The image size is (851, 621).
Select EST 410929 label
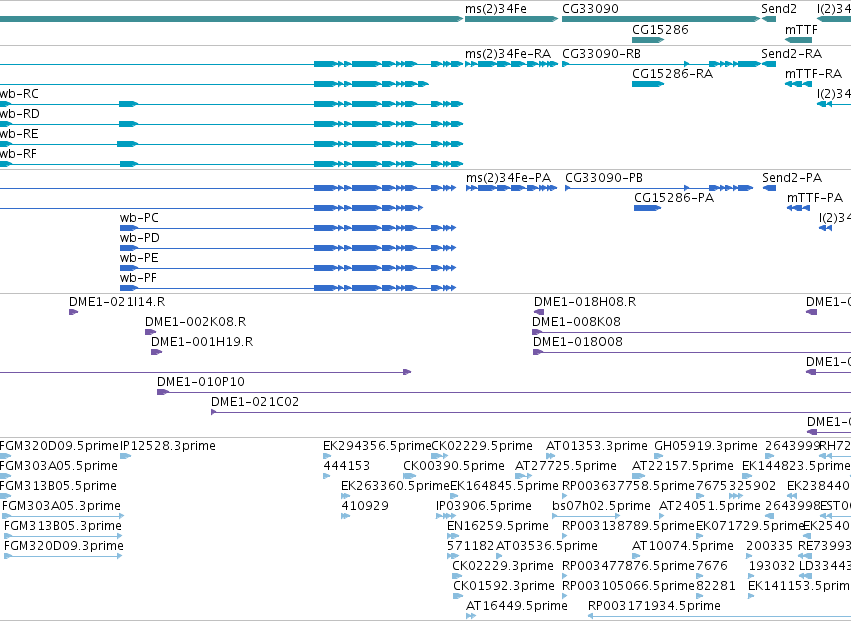pos(365,506)
